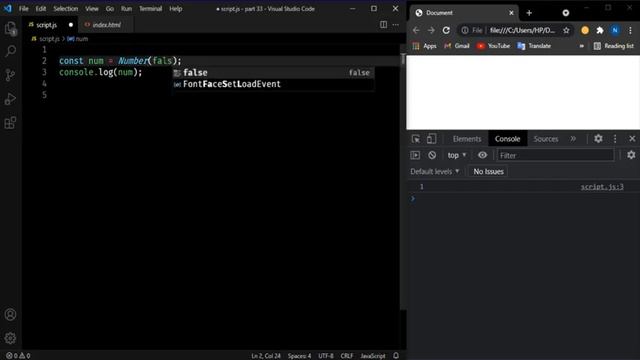Click the No Issues button
The width and height of the screenshot is (640, 360).
pos(488,171)
